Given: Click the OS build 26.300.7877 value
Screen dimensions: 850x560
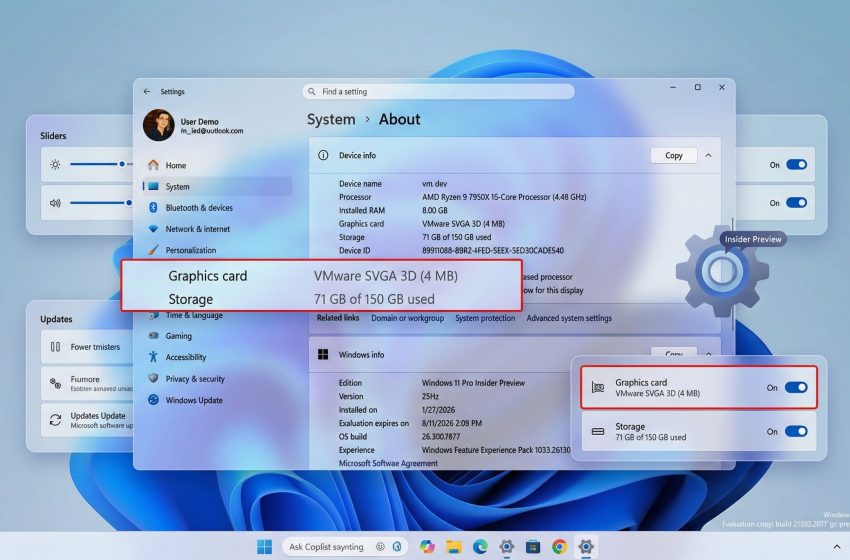Looking at the screenshot, I should pyautogui.click(x=441, y=436).
